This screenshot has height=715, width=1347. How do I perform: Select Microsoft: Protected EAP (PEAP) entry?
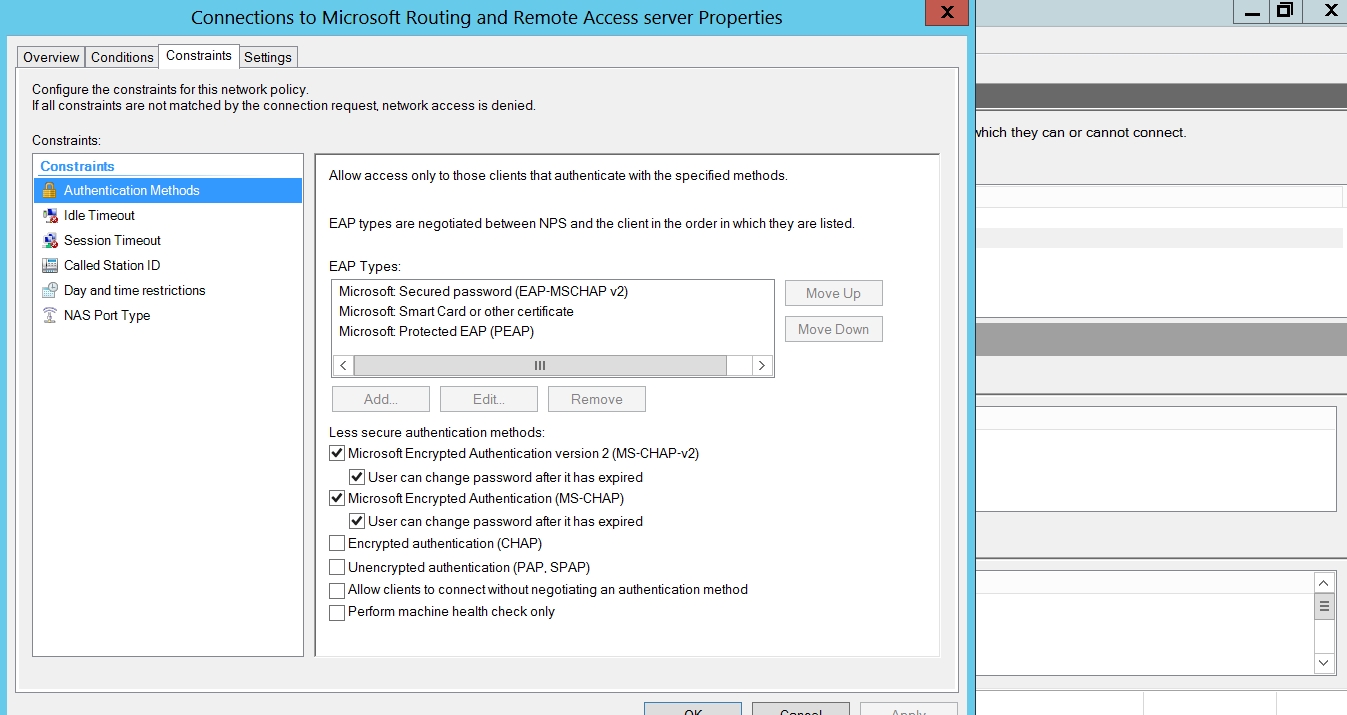tap(436, 331)
